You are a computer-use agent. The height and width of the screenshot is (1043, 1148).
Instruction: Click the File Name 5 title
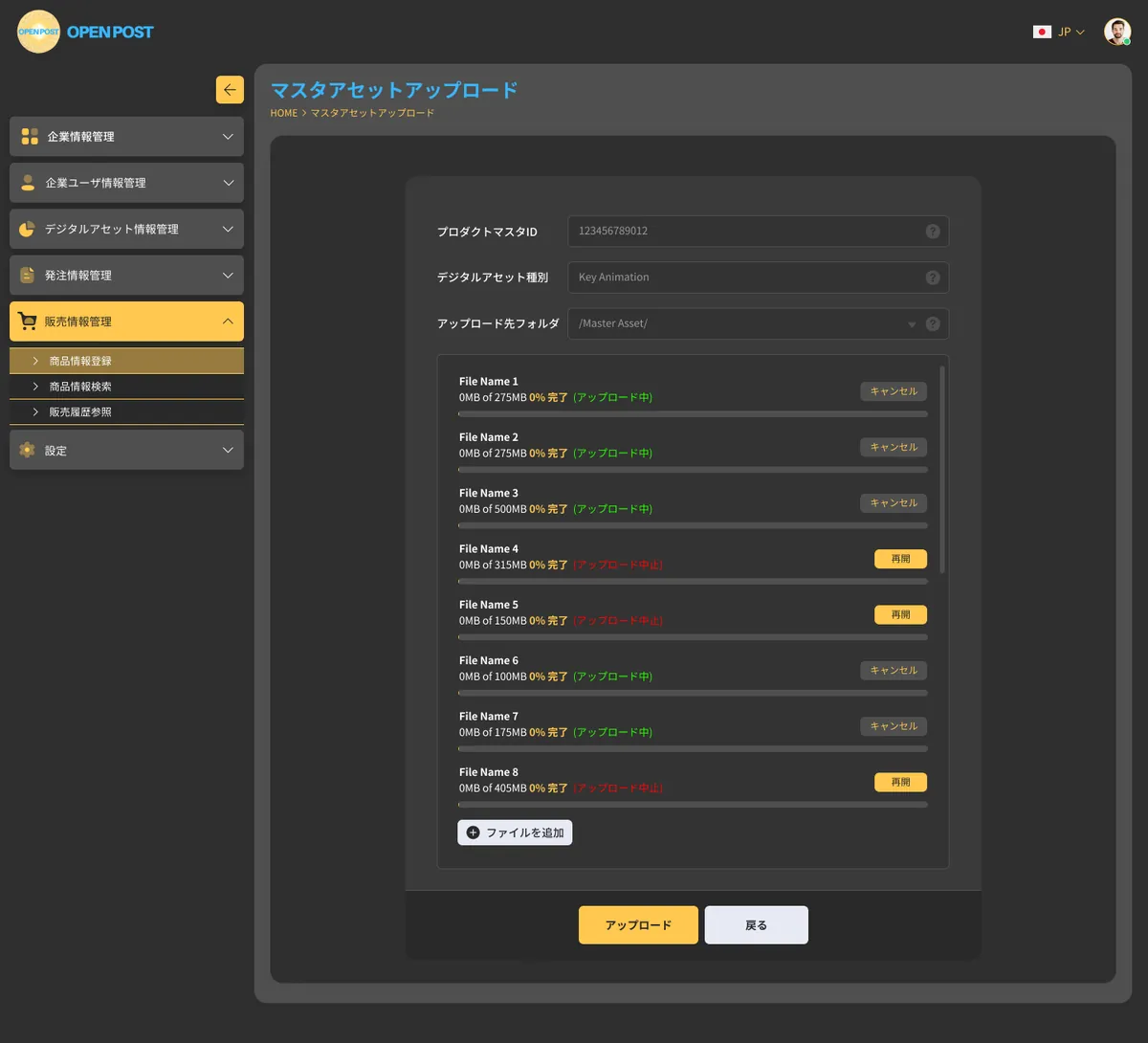[x=489, y=605]
